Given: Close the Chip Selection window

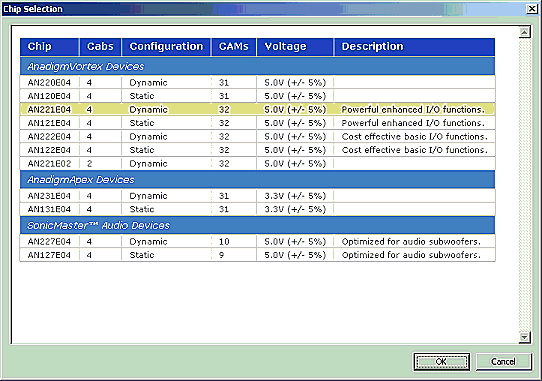Looking at the screenshot, I should coord(532,9).
